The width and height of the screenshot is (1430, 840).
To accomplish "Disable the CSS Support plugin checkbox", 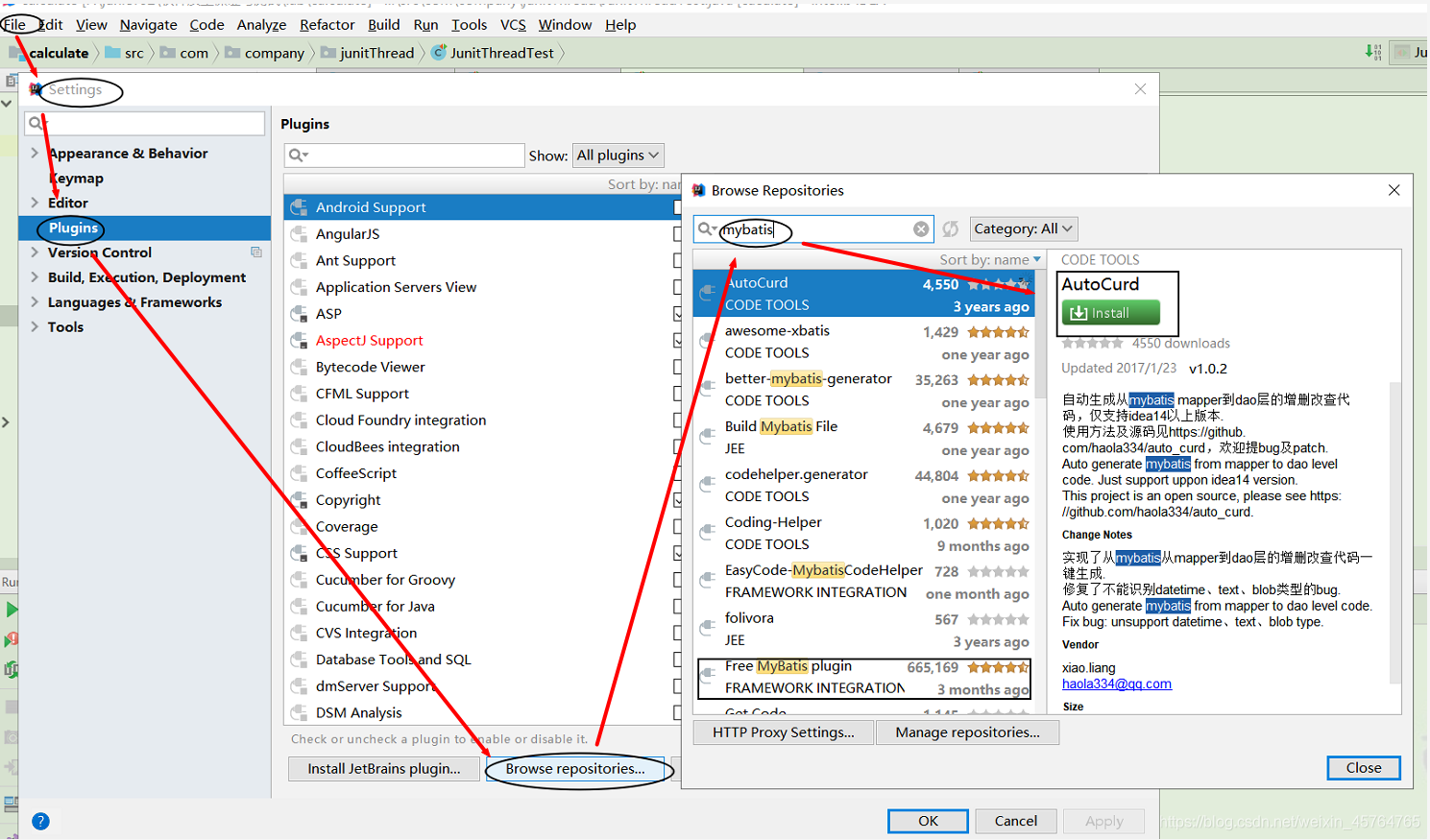I will click(677, 552).
